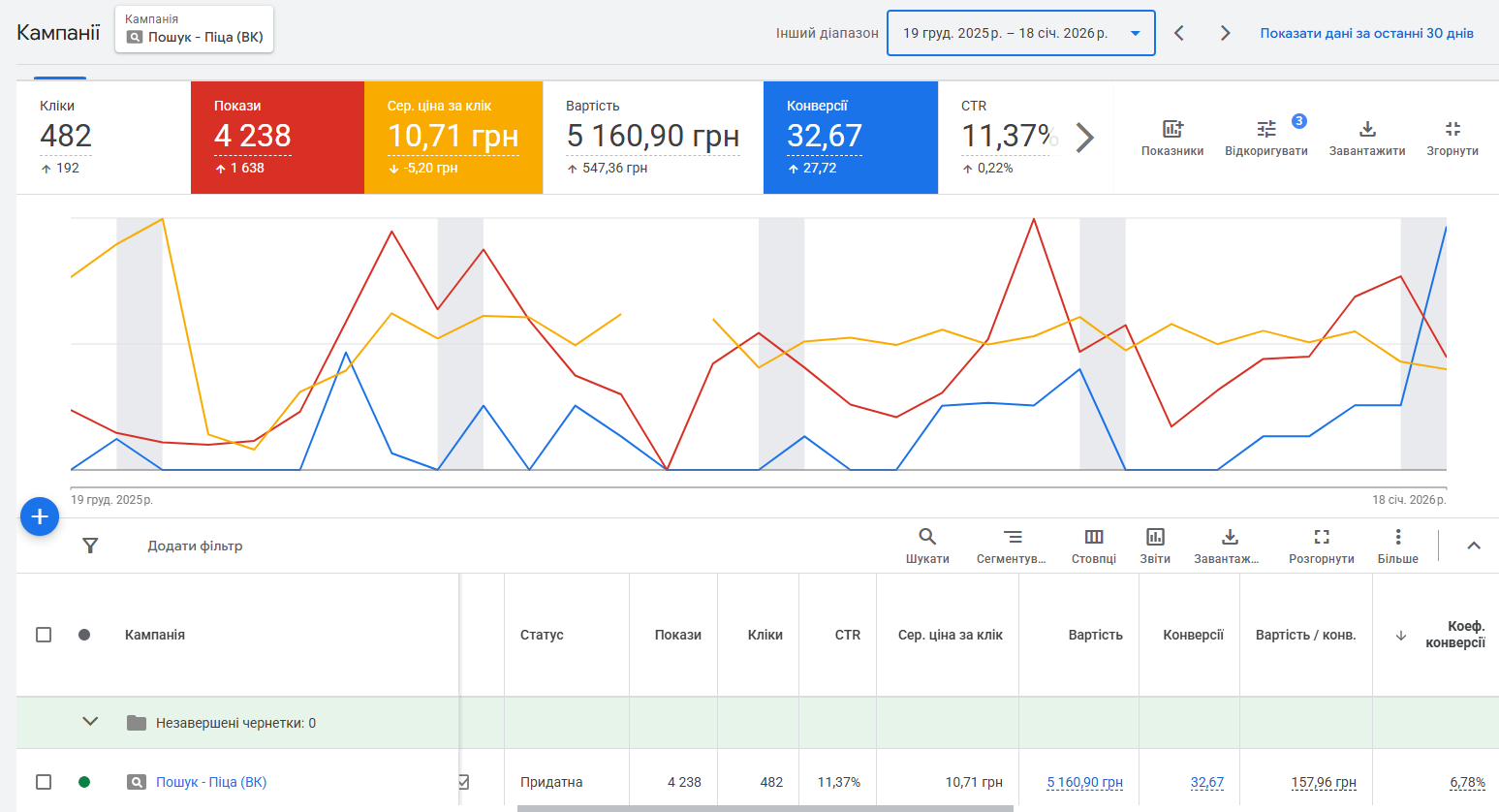Sort by Вартість / конв. column header
1499x812 pixels.
click(1306, 635)
